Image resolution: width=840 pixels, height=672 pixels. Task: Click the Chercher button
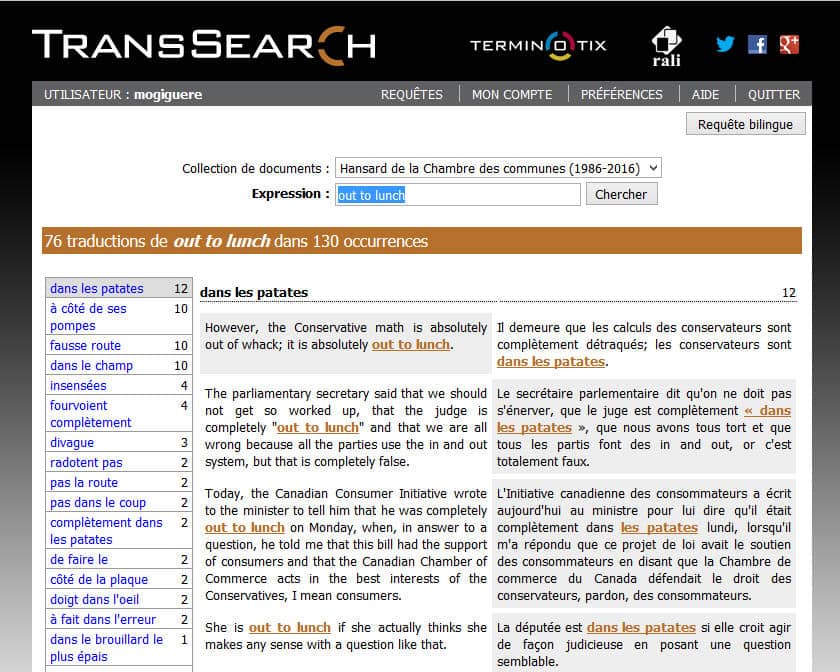coord(621,194)
